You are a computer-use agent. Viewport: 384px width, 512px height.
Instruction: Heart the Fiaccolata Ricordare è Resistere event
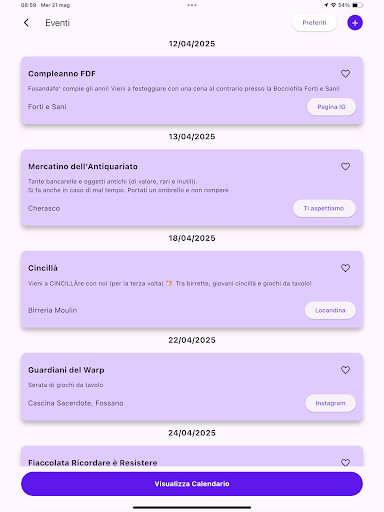coord(345,462)
